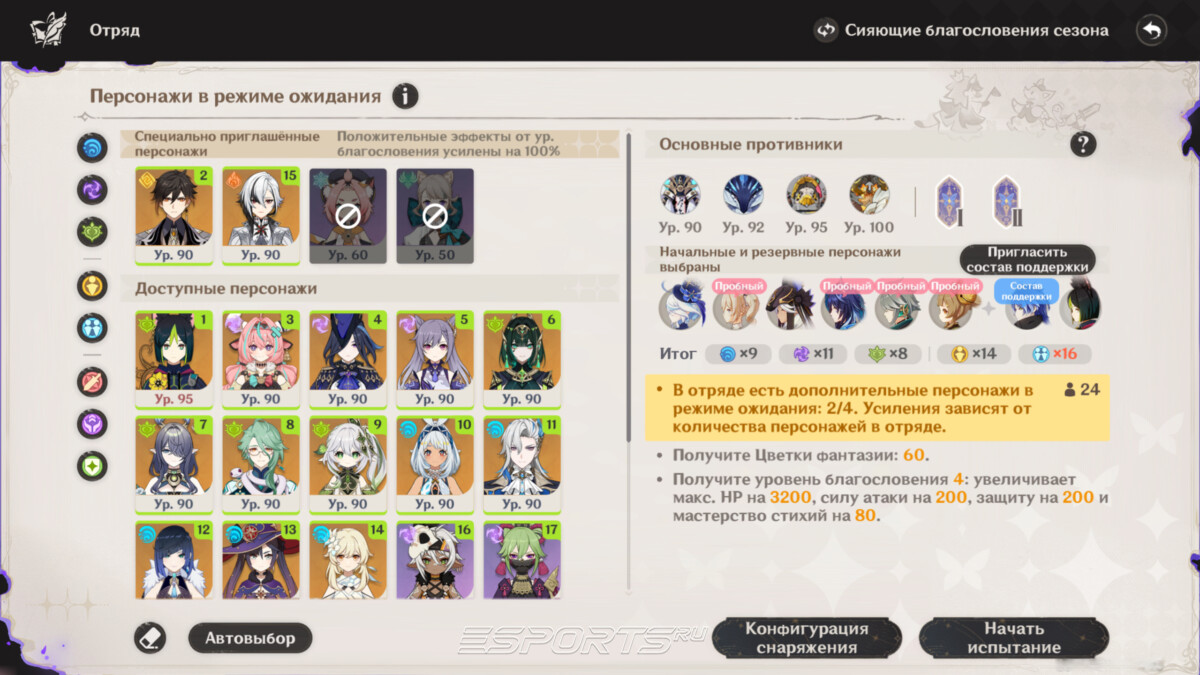This screenshot has height=675, width=1200.
Task: Click Пригласить состав поддержки
Action: point(1027,260)
